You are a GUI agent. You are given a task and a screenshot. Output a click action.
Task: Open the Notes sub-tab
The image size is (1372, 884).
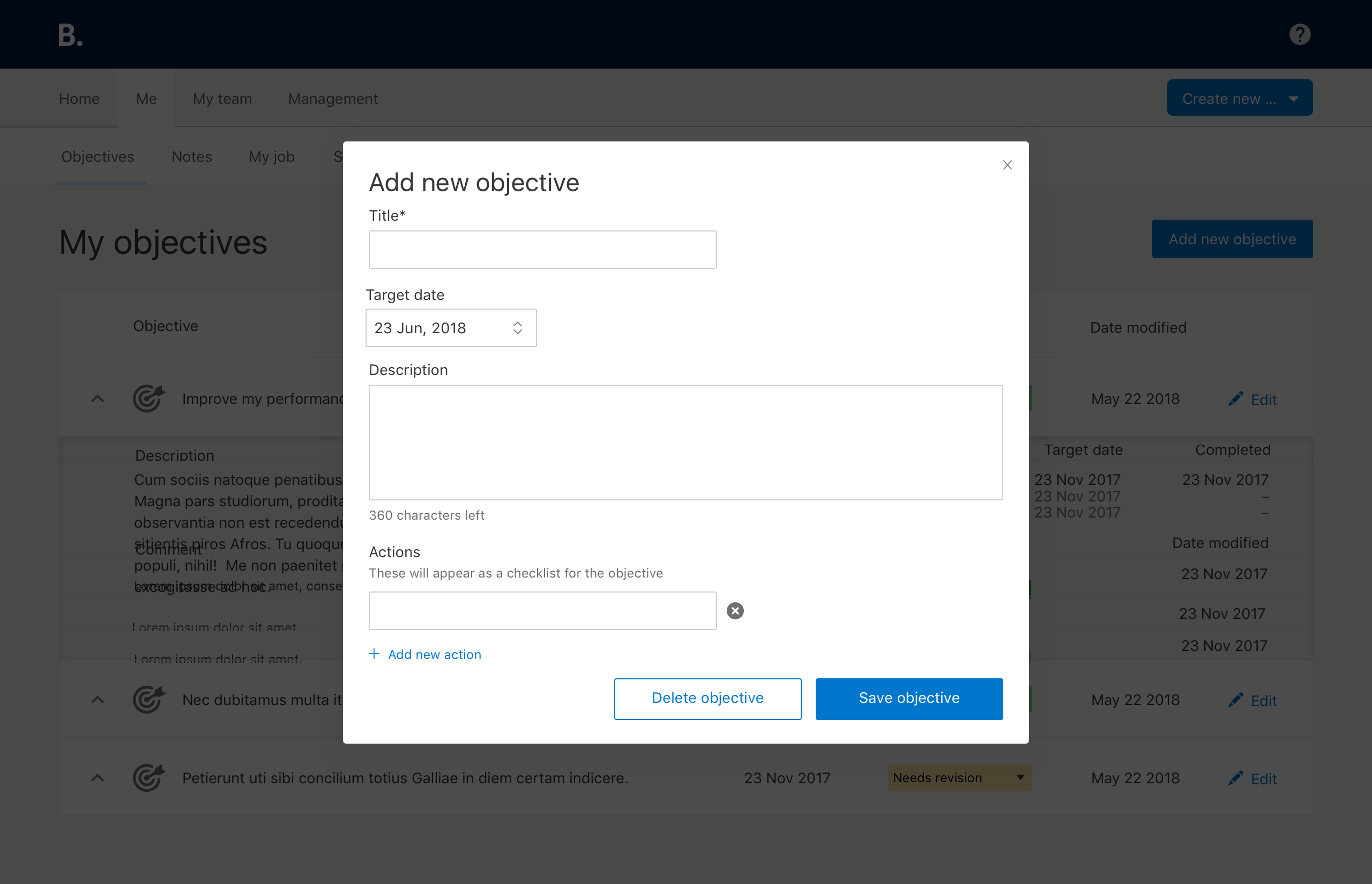click(x=192, y=156)
